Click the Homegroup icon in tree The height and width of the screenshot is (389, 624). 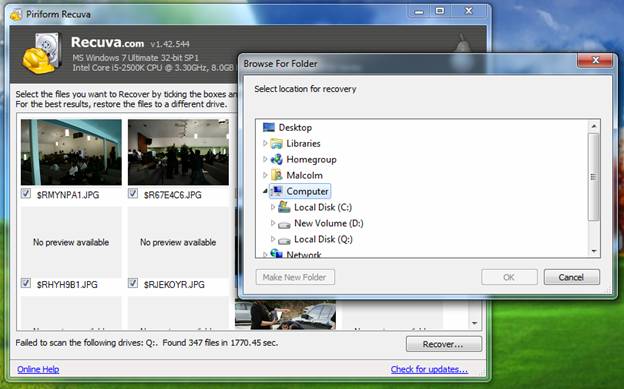[x=277, y=159]
